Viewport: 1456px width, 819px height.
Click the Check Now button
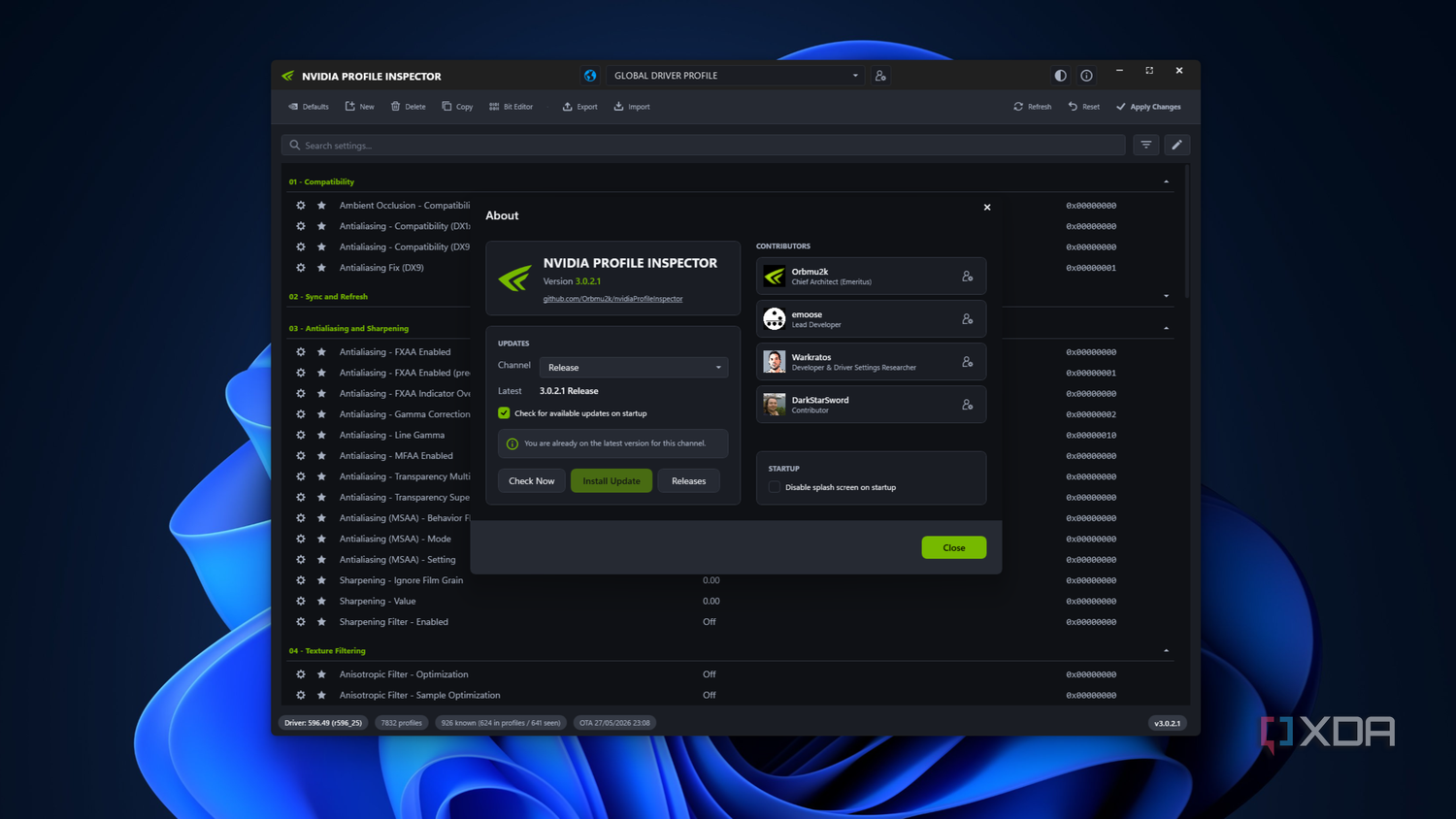[532, 481]
